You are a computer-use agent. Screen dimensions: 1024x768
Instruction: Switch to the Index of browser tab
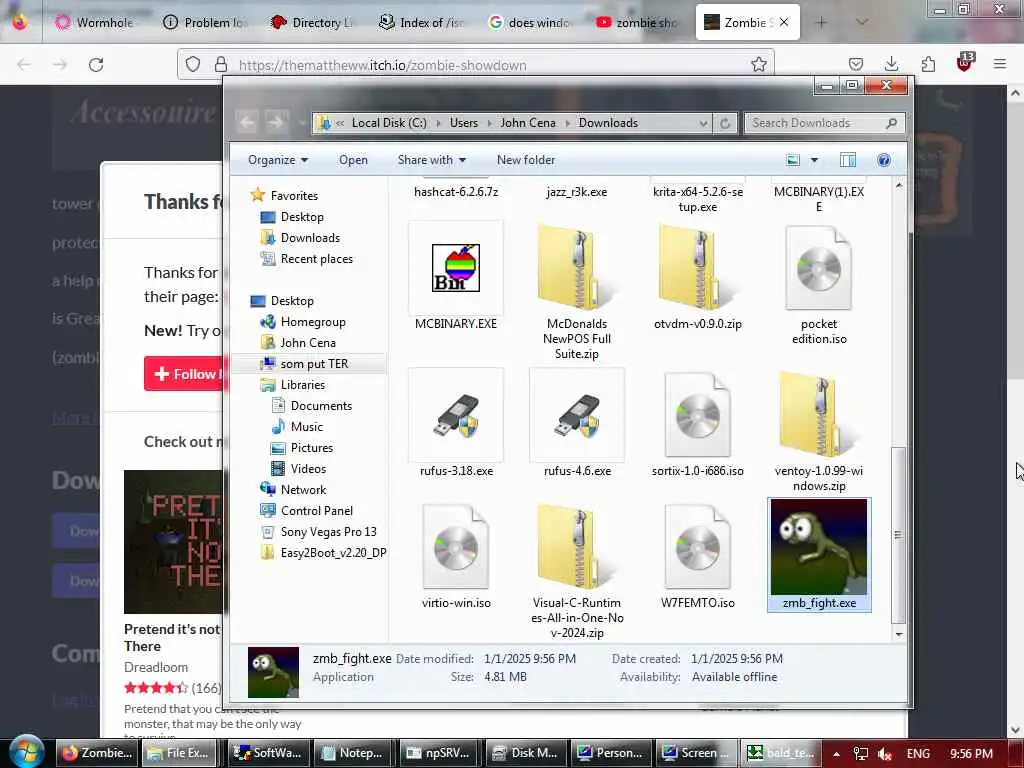[x=422, y=22]
